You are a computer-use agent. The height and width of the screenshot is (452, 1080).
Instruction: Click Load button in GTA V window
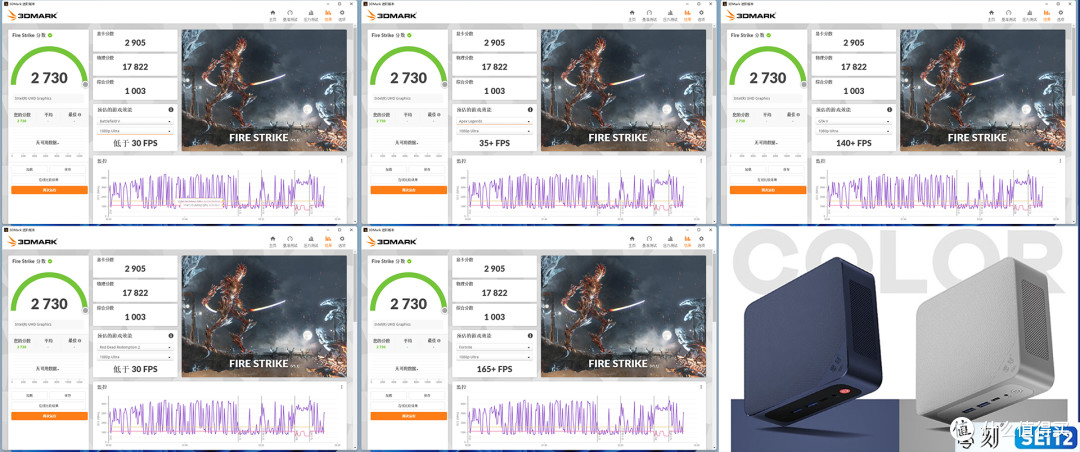(749, 169)
